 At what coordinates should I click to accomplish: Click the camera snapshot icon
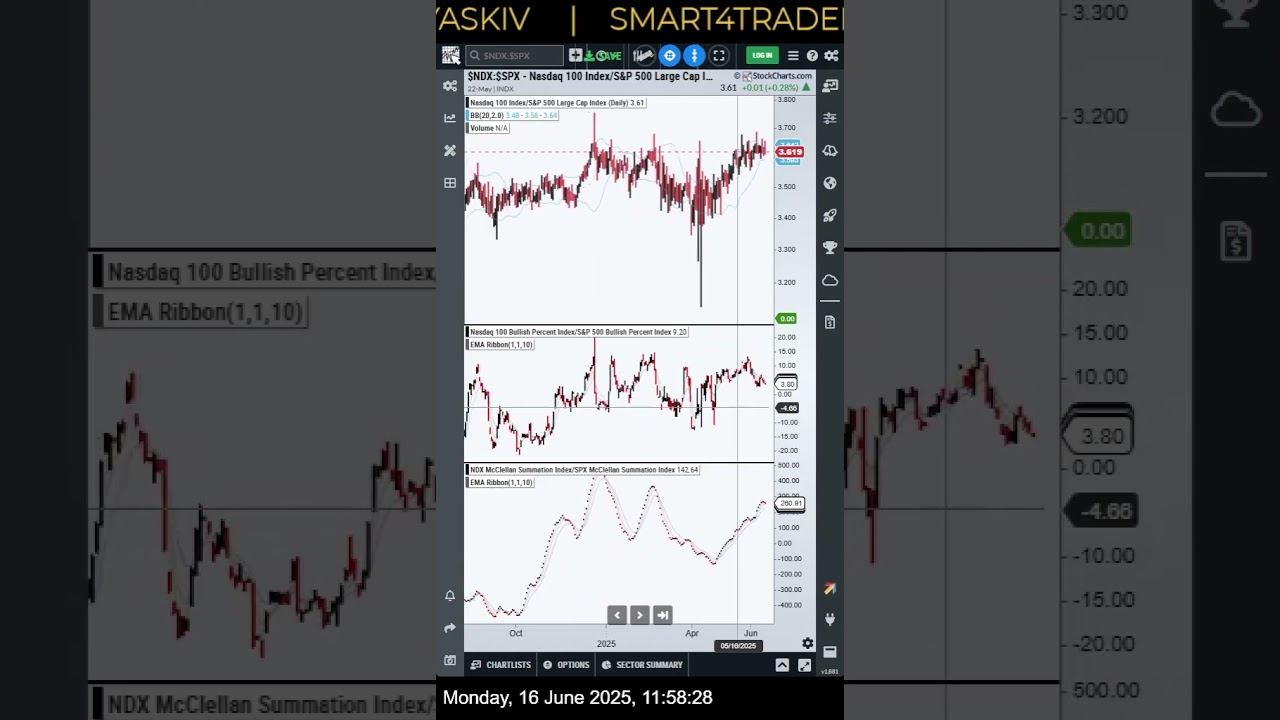(x=450, y=661)
